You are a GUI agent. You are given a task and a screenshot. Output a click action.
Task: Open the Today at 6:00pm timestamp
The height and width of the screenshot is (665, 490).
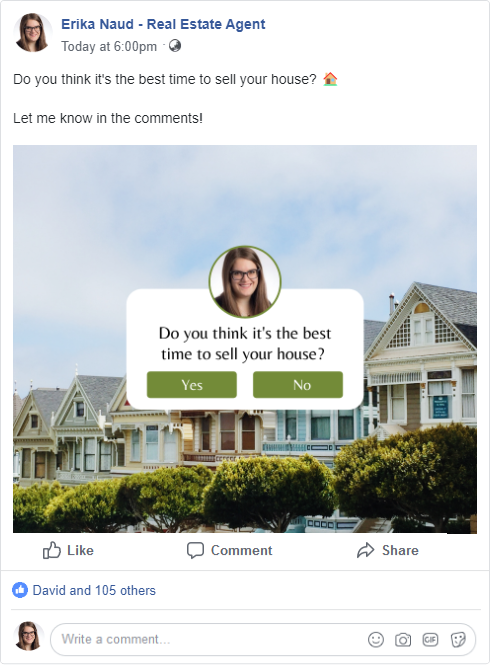point(109,46)
